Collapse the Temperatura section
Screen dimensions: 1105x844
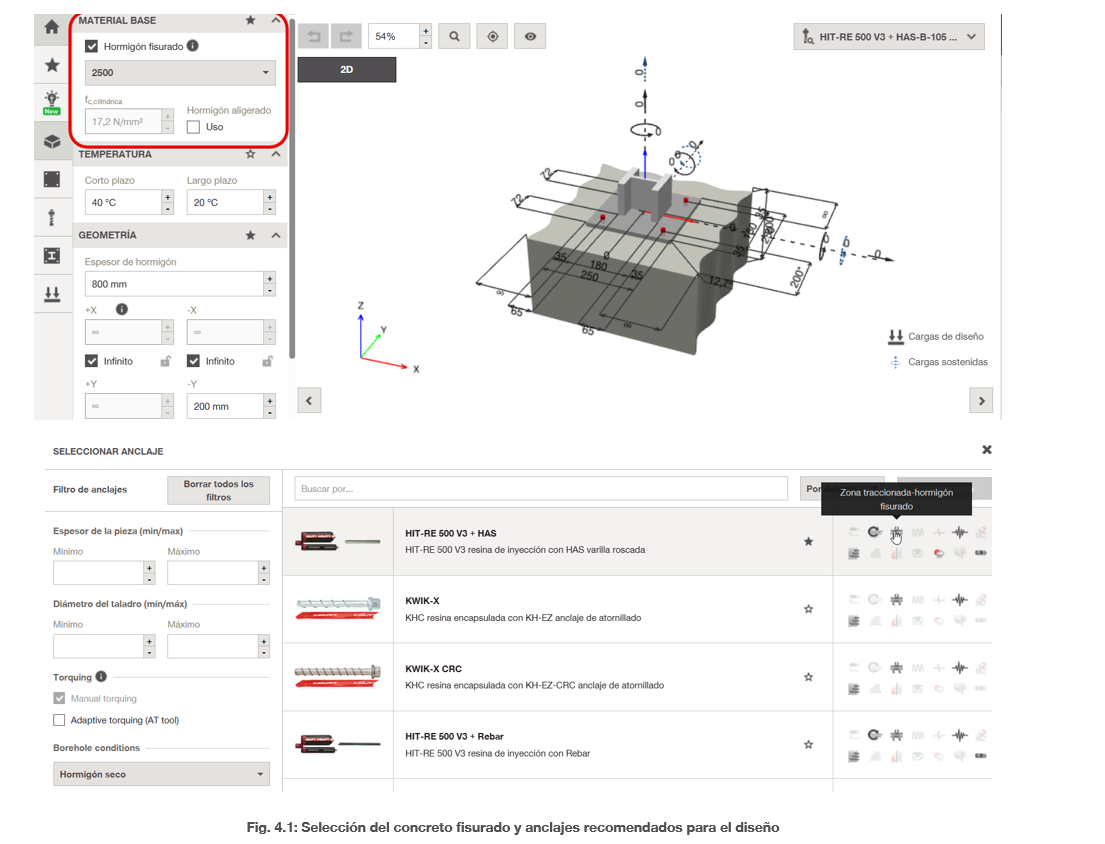pos(276,154)
